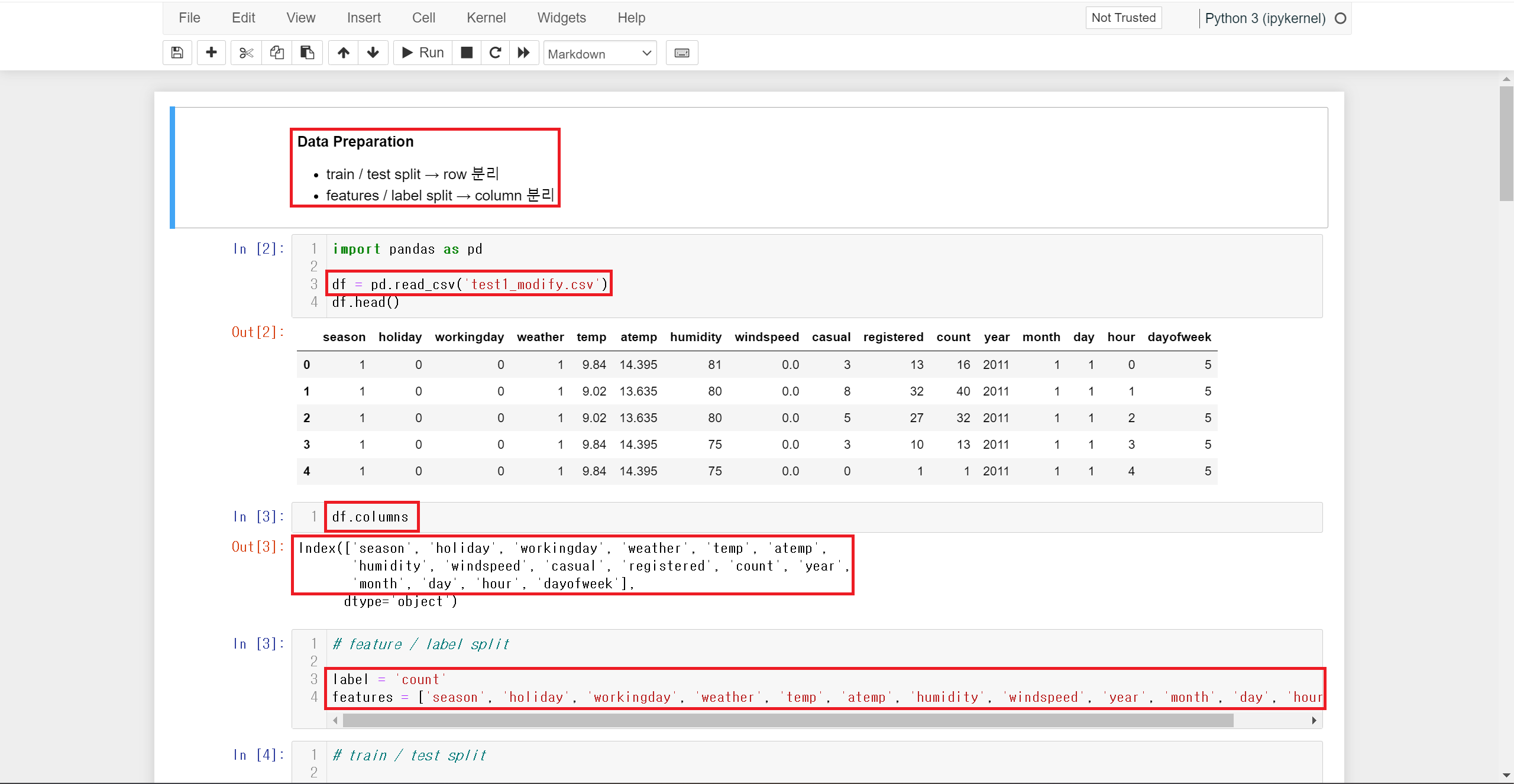Restart the kernel icon
Screen dimensions: 1514x784
(x=495, y=53)
